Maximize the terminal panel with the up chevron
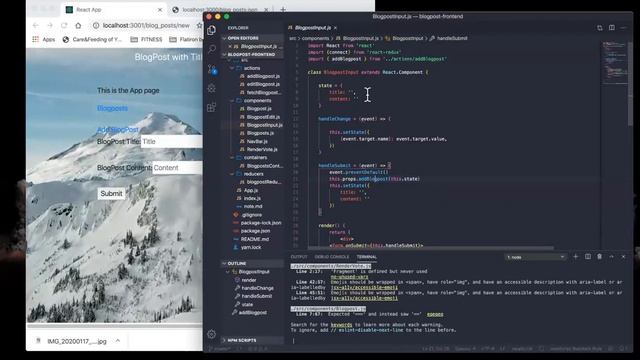640x360 pixels. tap(611, 257)
